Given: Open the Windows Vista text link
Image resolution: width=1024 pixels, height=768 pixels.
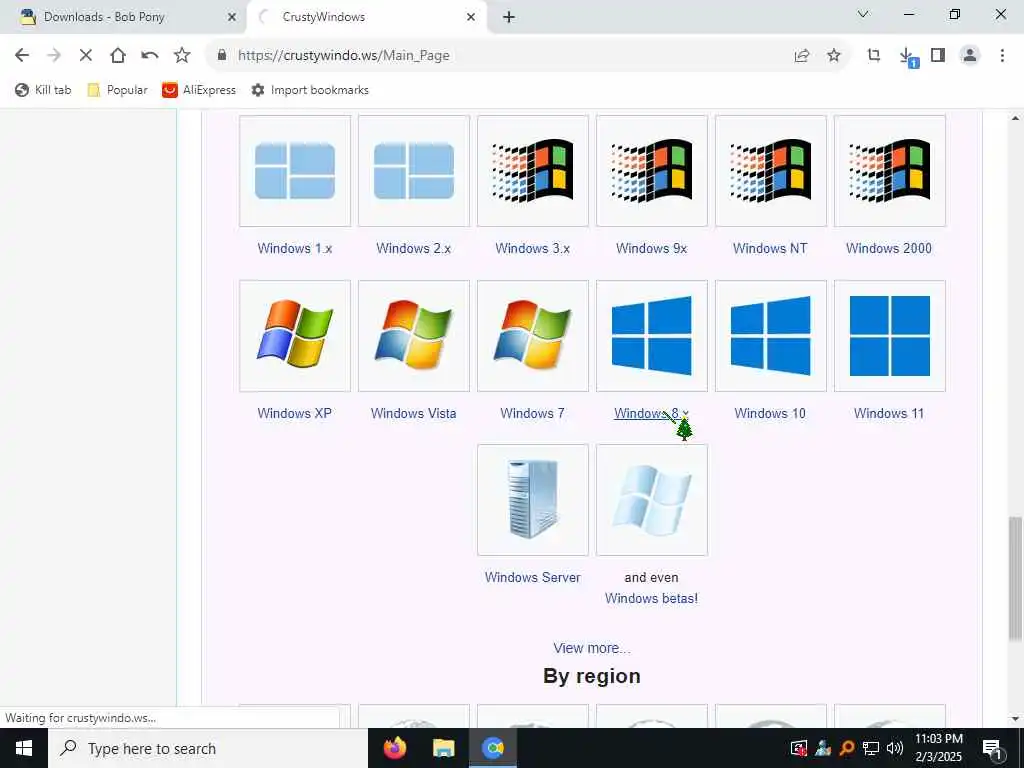Looking at the screenshot, I should [413, 413].
